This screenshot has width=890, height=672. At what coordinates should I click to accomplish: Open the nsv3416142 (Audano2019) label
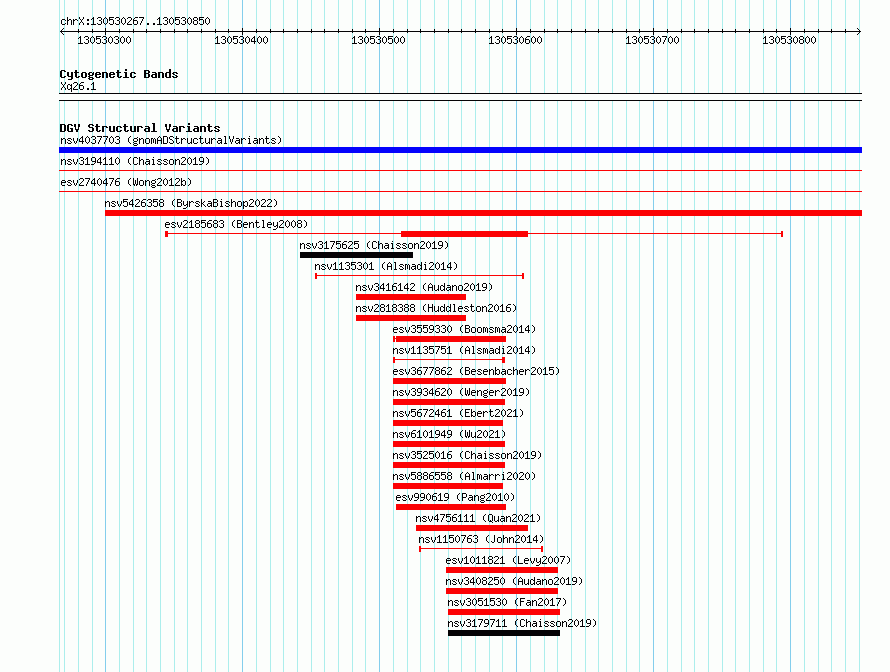[424, 287]
